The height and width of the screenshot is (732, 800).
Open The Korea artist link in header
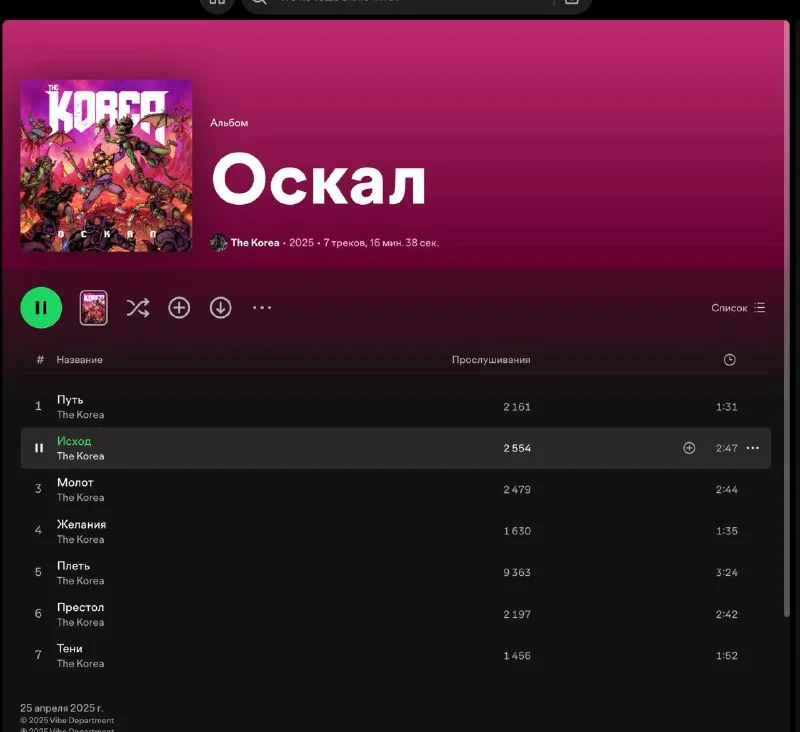pos(255,243)
